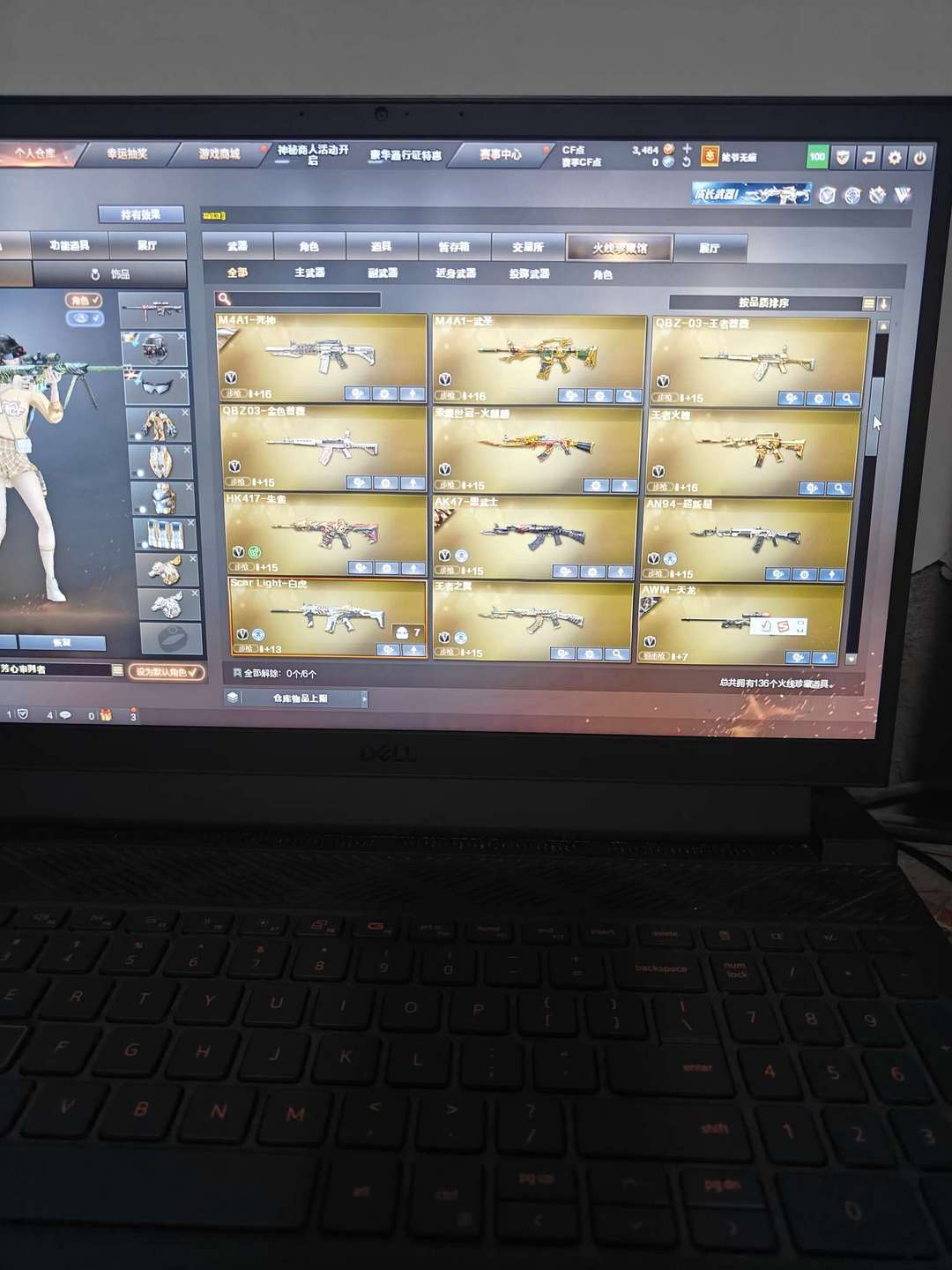Click the search magnifier on M4A1-武圣 card
Screen dimensions: 952x1270
pyautogui.click(x=628, y=396)
